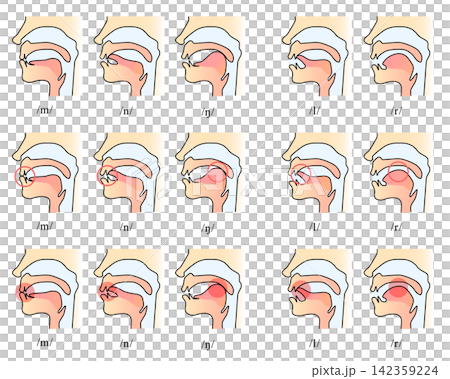Pick /r/ diagram with red circle outline

[399, 173]
